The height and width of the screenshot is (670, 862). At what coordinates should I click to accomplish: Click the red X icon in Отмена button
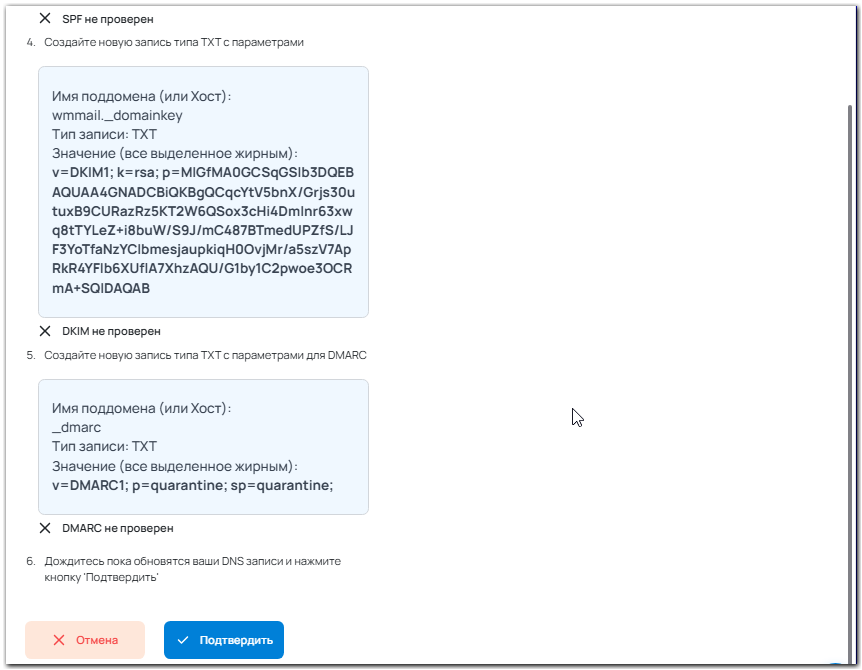click(x=59, y=640)
